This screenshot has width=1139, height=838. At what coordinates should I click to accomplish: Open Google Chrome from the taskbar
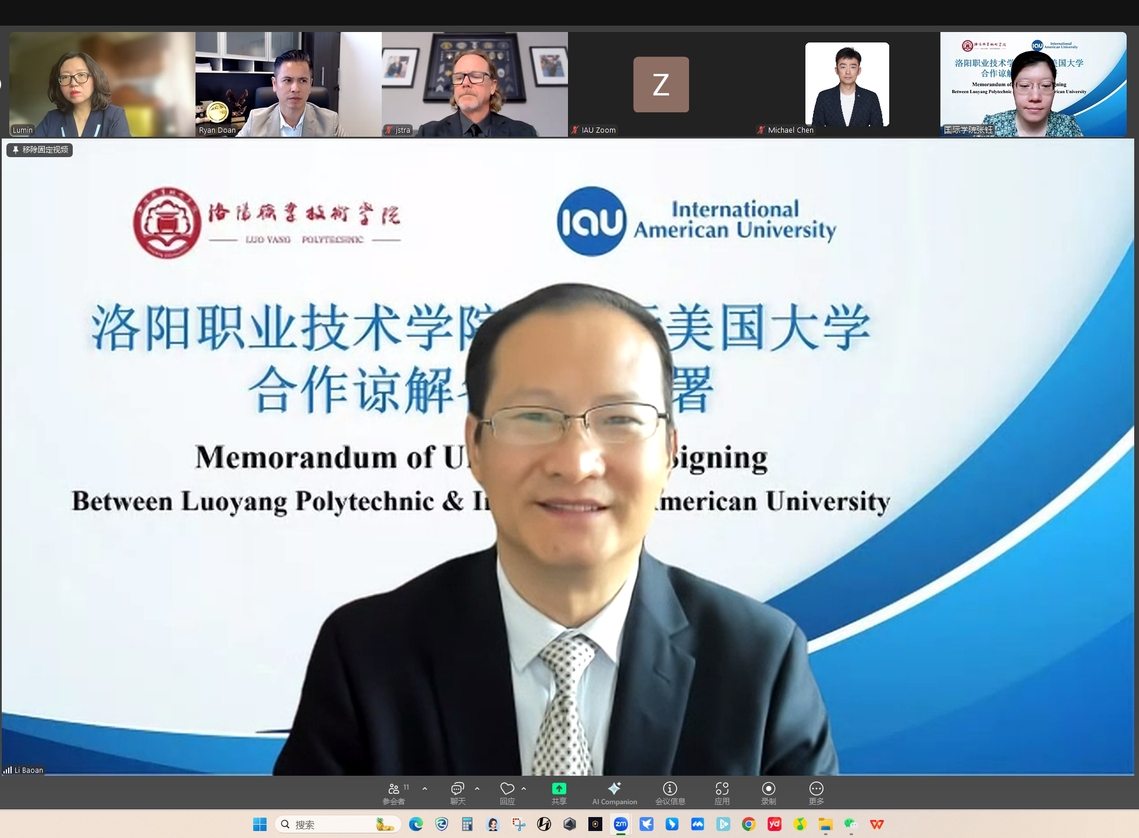tap(748, 824)
